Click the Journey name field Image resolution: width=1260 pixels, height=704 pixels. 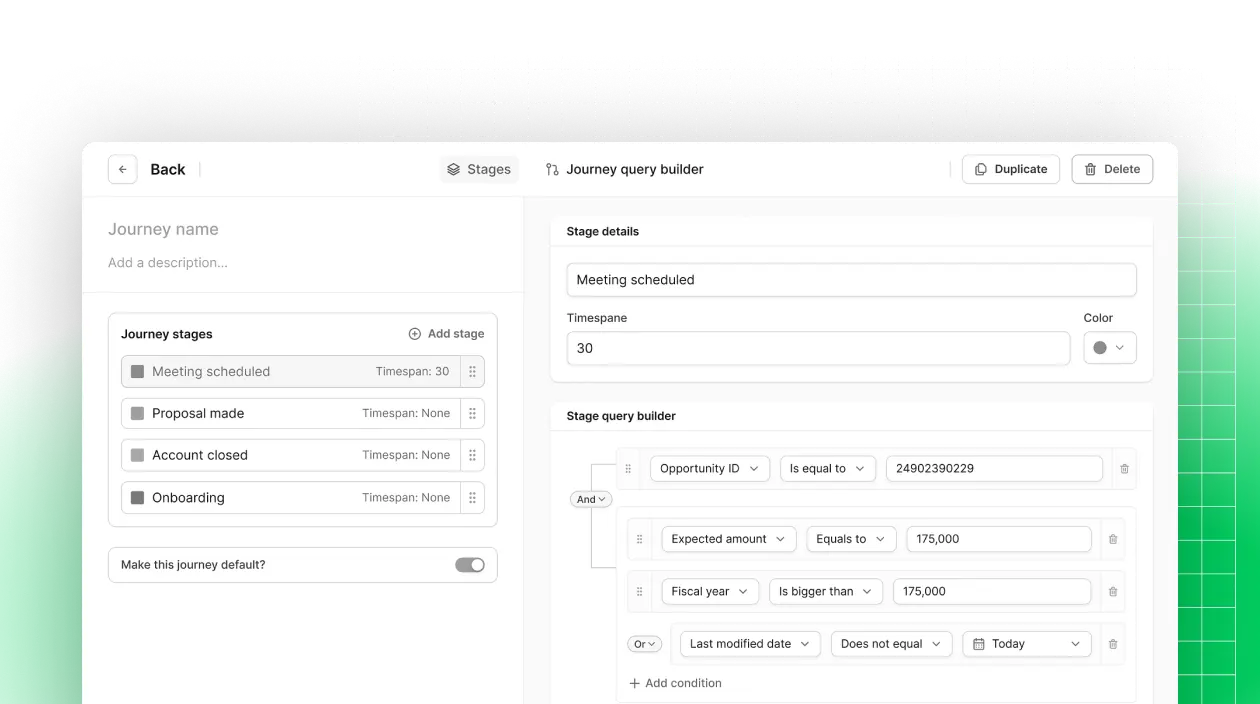pyautogui.click(x=163, y=229)
